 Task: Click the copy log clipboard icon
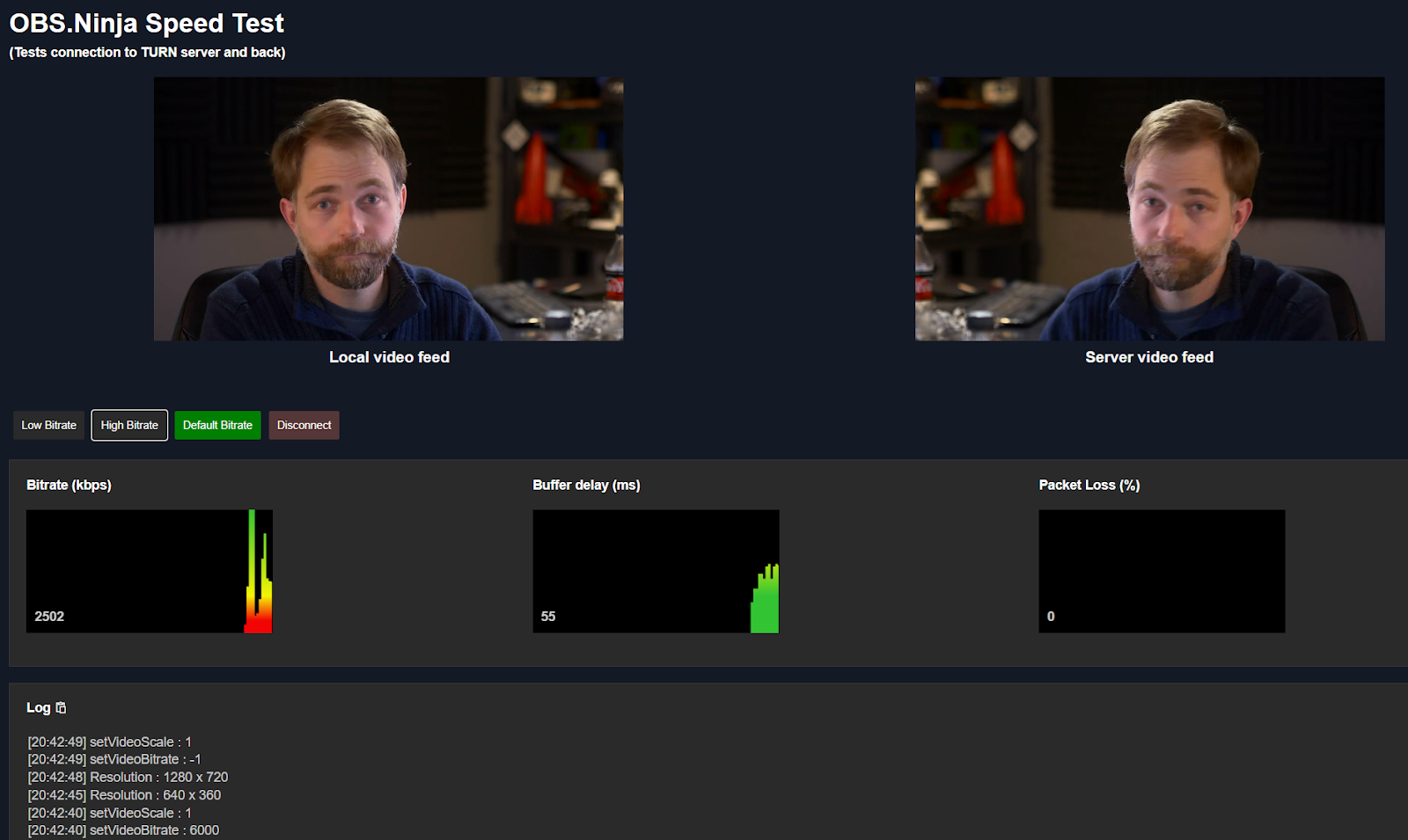tap(61, 707)
